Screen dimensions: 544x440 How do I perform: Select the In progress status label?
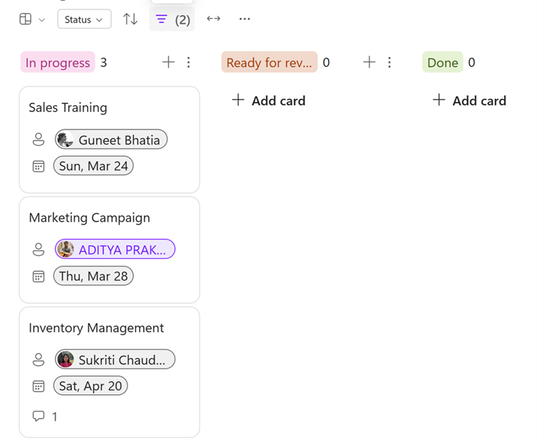pos(58,62)
